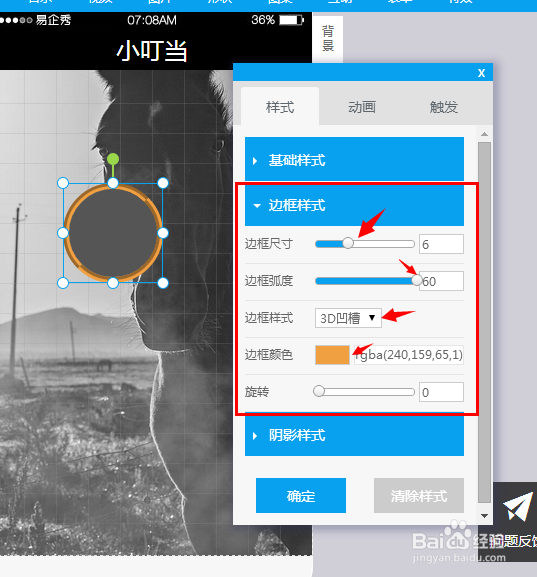Click the bottom-left resize handle of the circle
537x577 pixels.
pos(63,283)
